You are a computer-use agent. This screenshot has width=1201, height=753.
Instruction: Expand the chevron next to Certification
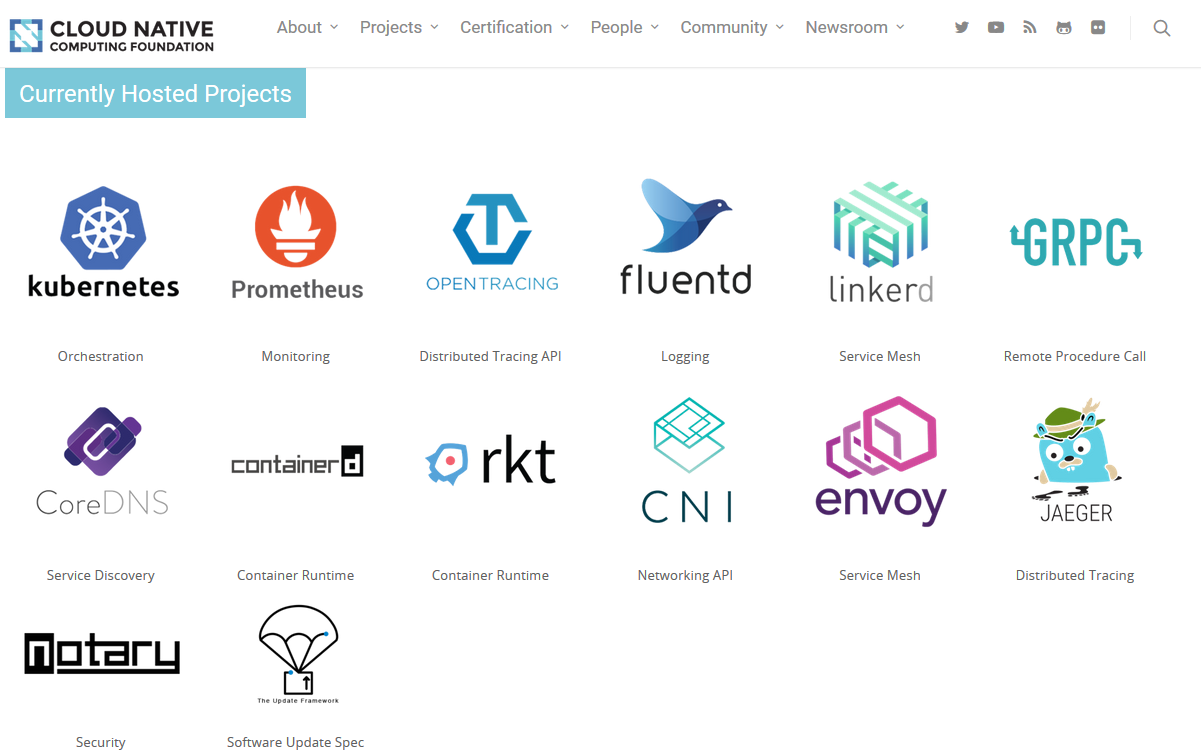(x=565, y=28)
